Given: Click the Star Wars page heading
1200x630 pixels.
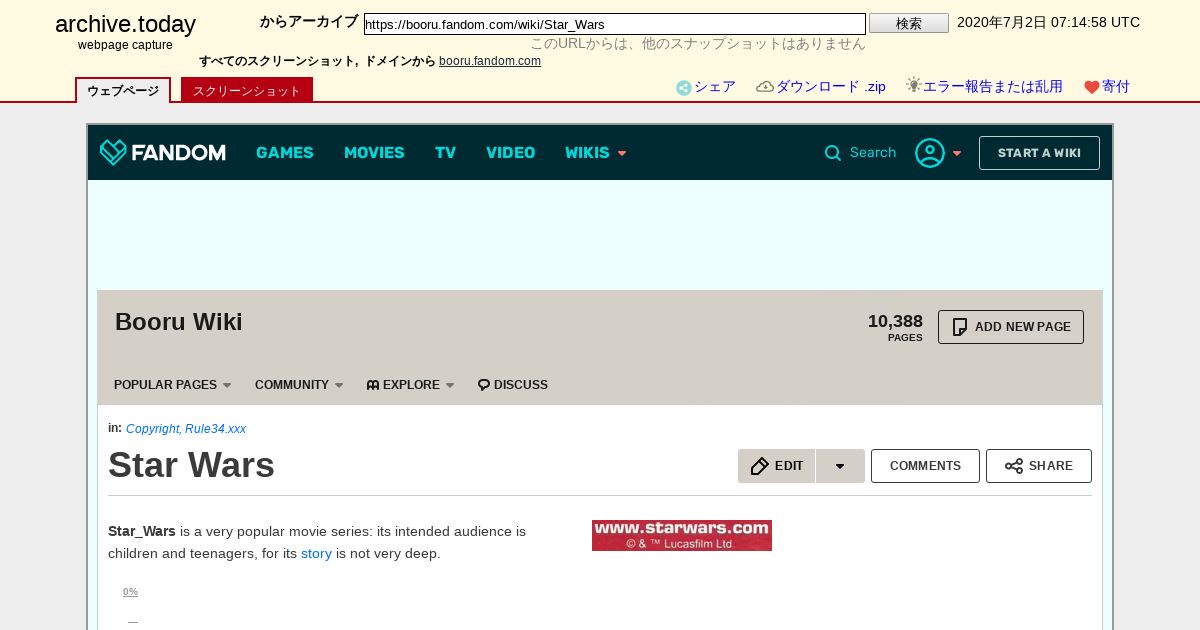Looking at the screenshot, I should [x=191, y=465].
